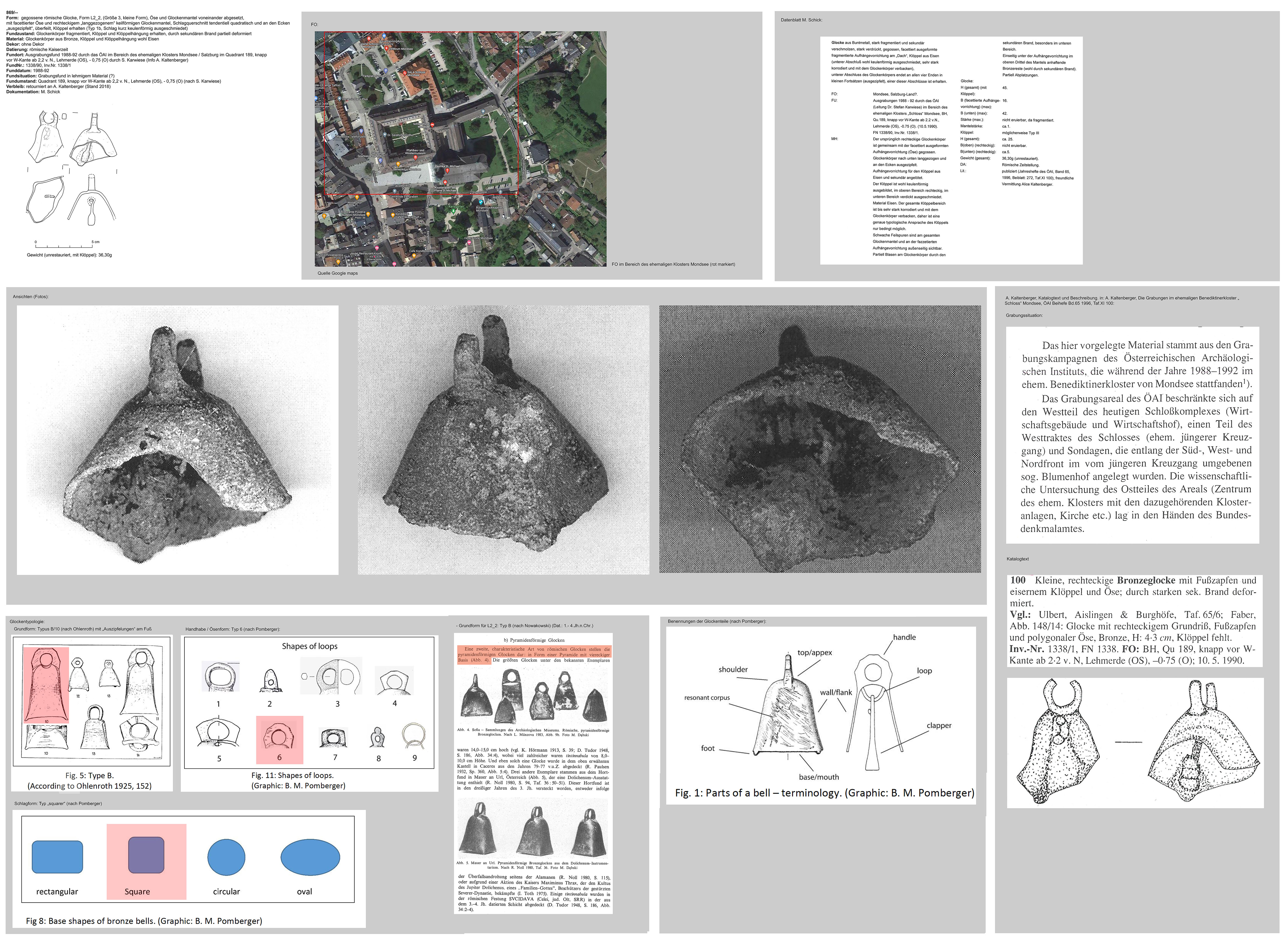Click the ZENtrum Mondsee red location pin
This screenshot has height=939, width=1288.
[386, 49]
